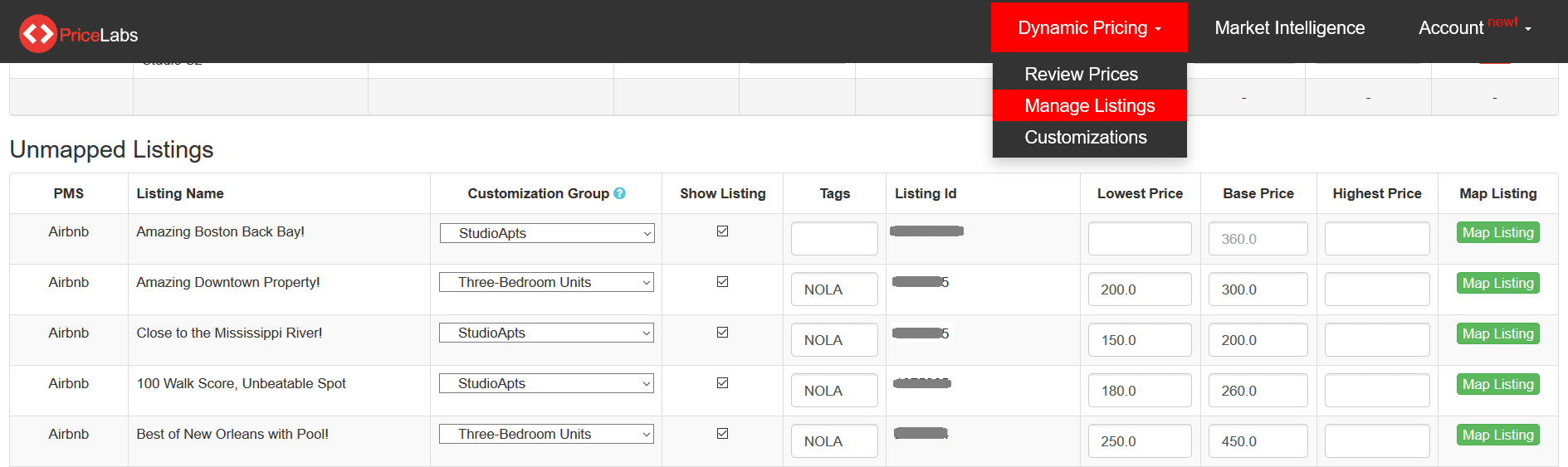Click Base Price 450.0 field
Viewport: 1568px width, 467px height.
click(x=1258, y=441)
